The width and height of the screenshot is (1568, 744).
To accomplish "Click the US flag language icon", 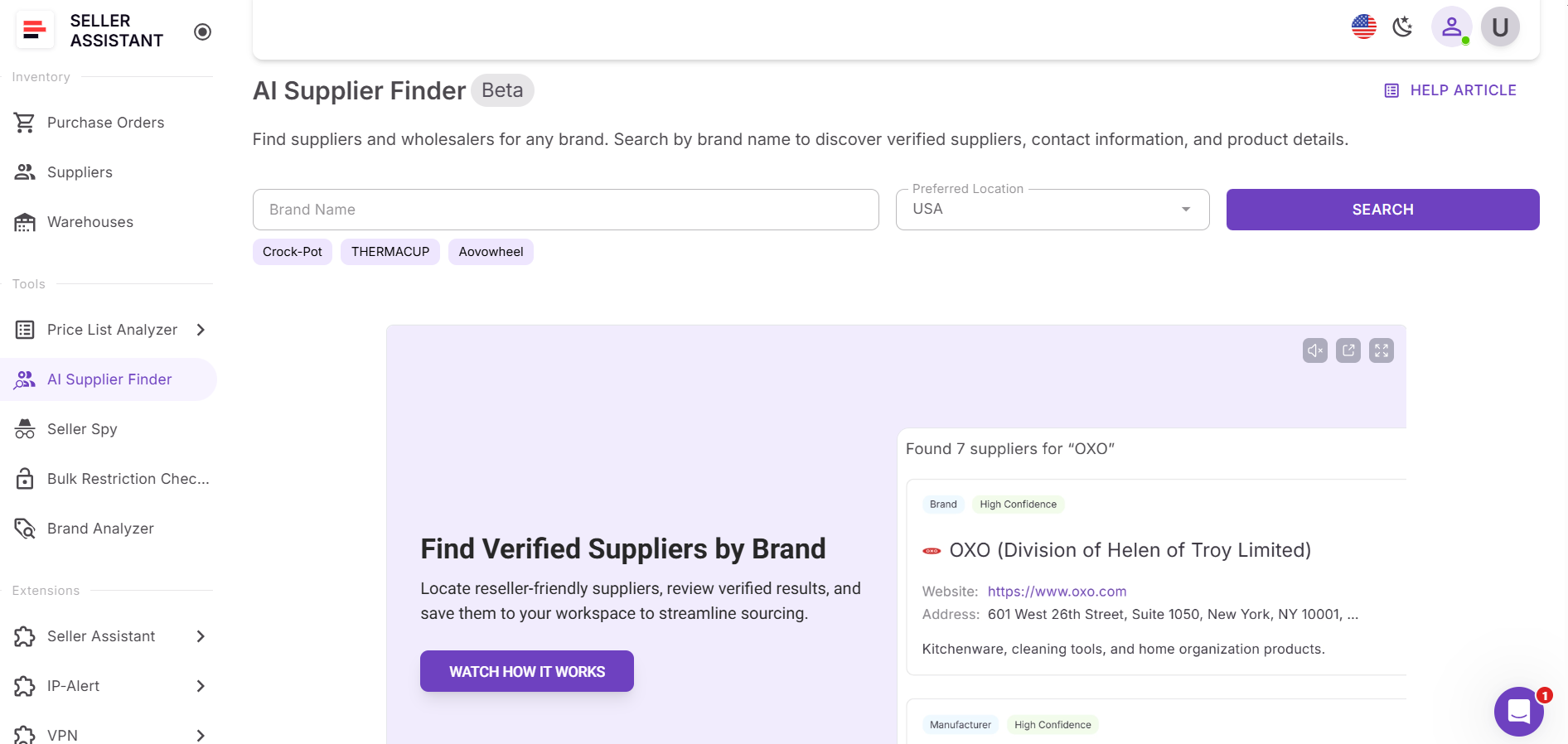I will [x=1362, y=27].
